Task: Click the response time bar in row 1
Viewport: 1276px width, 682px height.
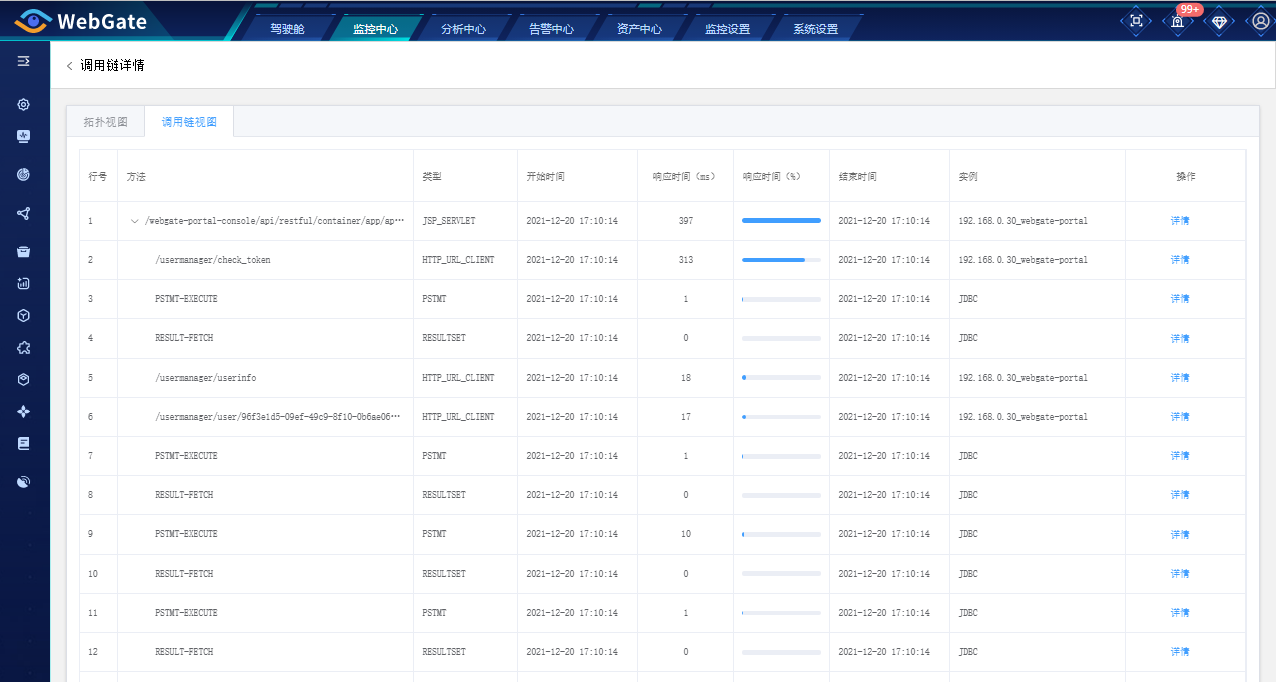Action: pyautogui.click(x=781, y=221)
